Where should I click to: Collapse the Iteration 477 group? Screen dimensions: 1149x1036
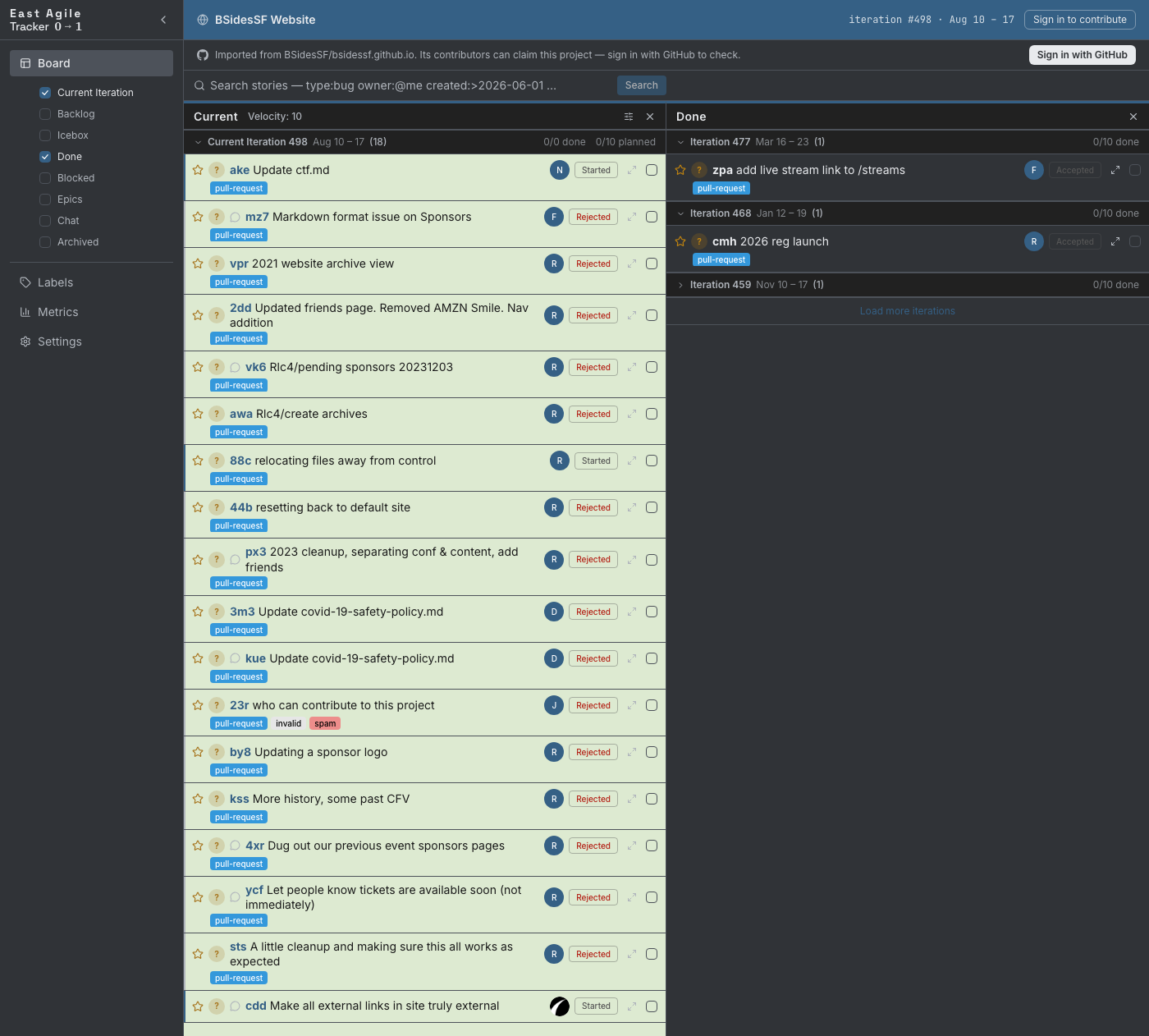click(680, 142)
